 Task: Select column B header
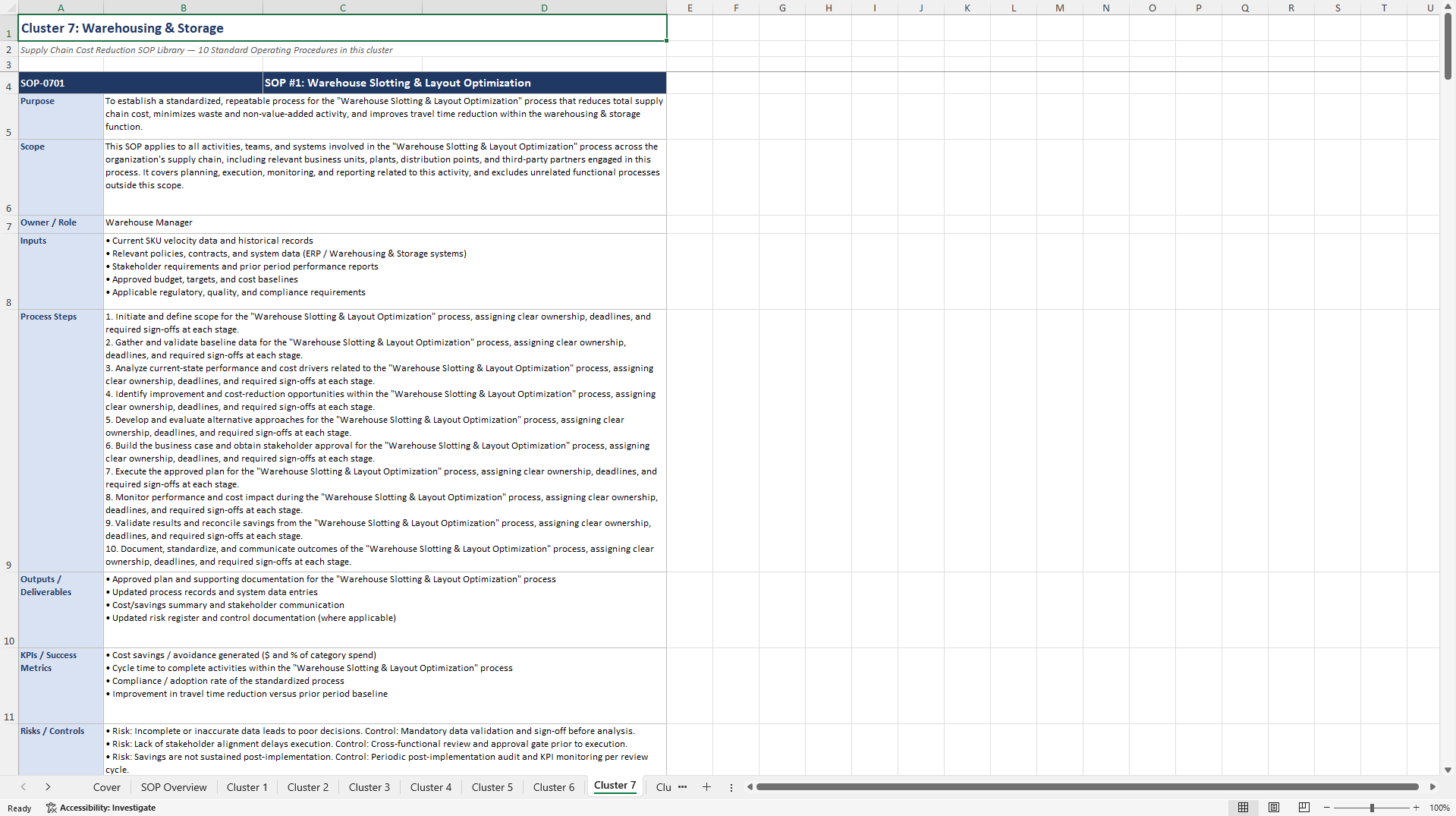pos(183,8)
